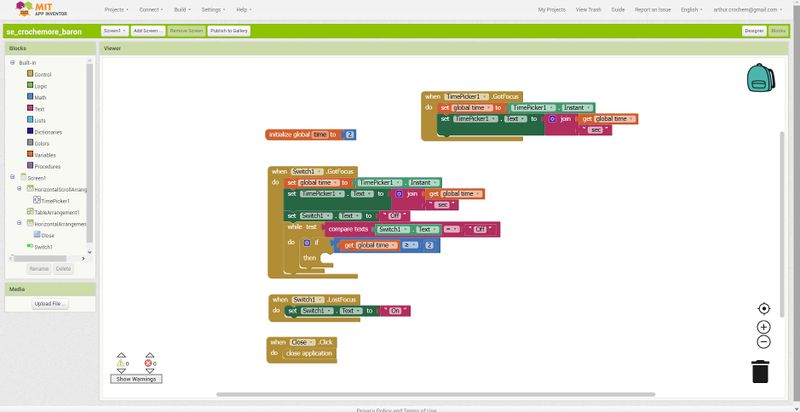800x412 pixels.
Task: Open the Connect menu
Action: tap(148, 9)
